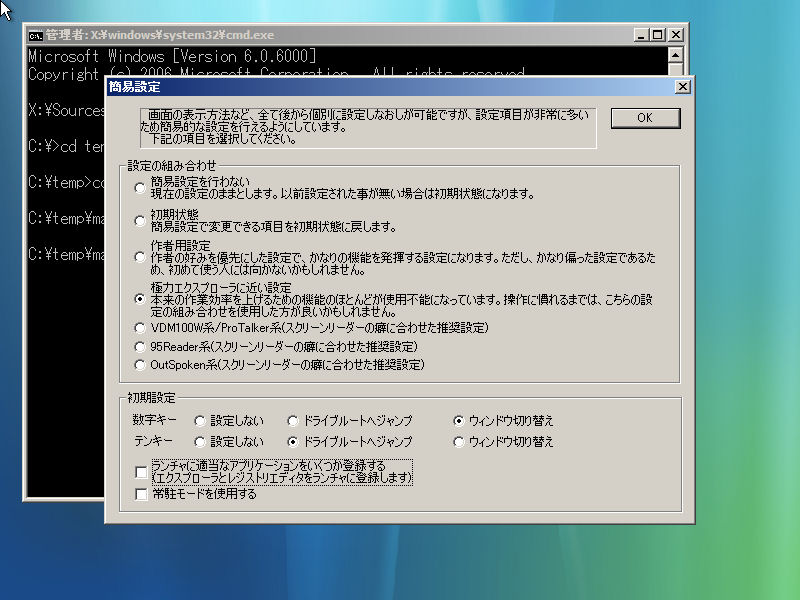Pick VDM100W系/ProTalker系 radio option
Screen dimensions: 800x600
click(140, 328)
